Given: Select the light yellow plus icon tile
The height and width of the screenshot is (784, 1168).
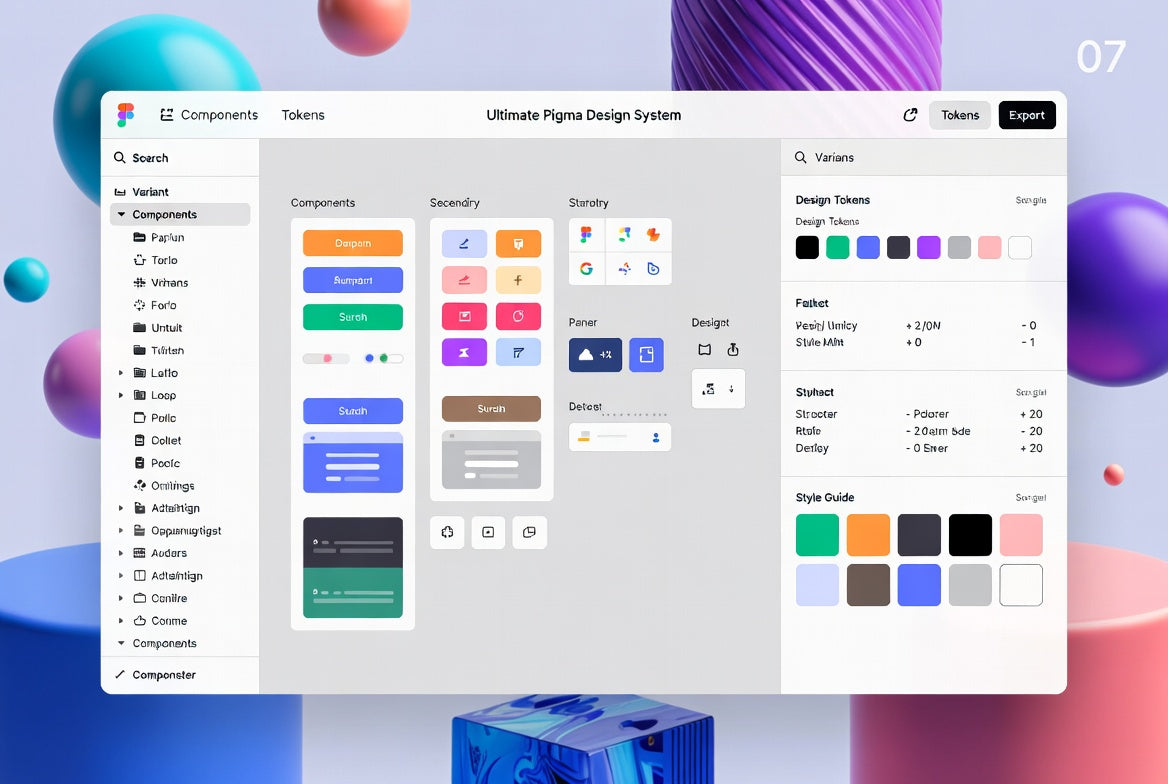Looking at the screenshot, I should coord(518,280).
